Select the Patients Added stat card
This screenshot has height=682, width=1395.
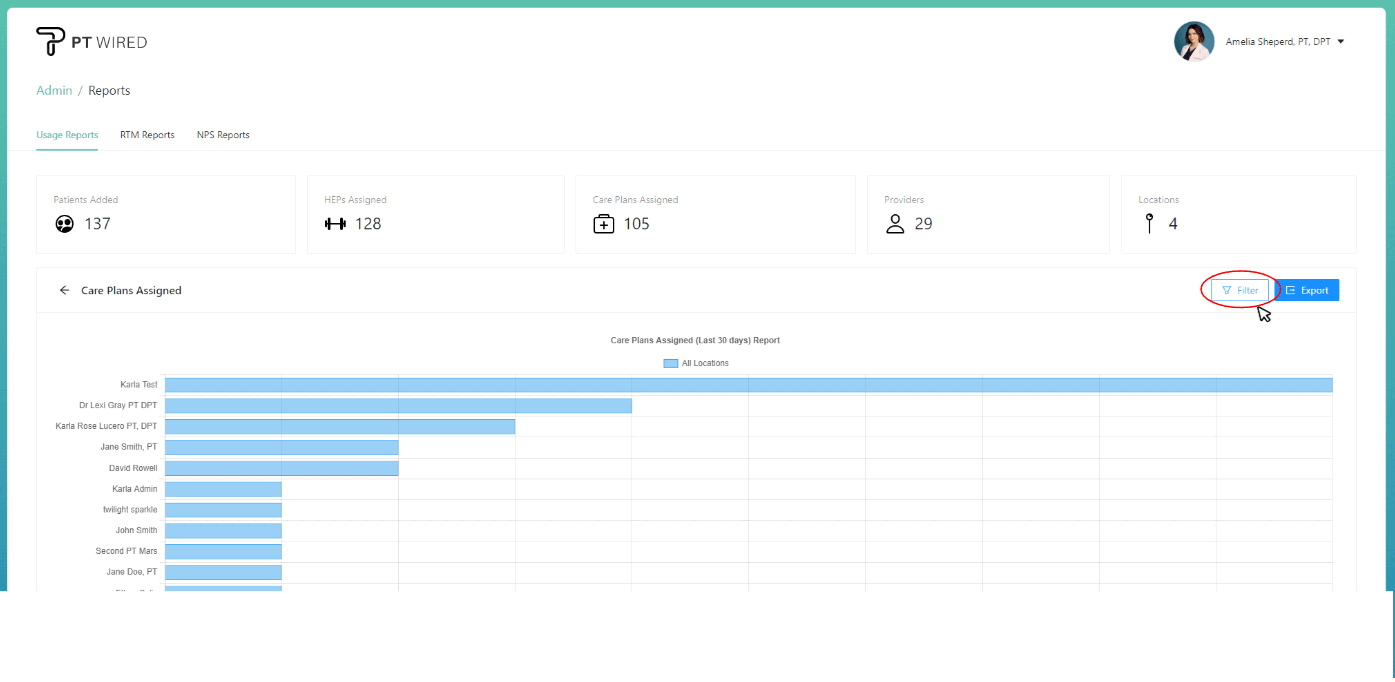click(166, 214)
